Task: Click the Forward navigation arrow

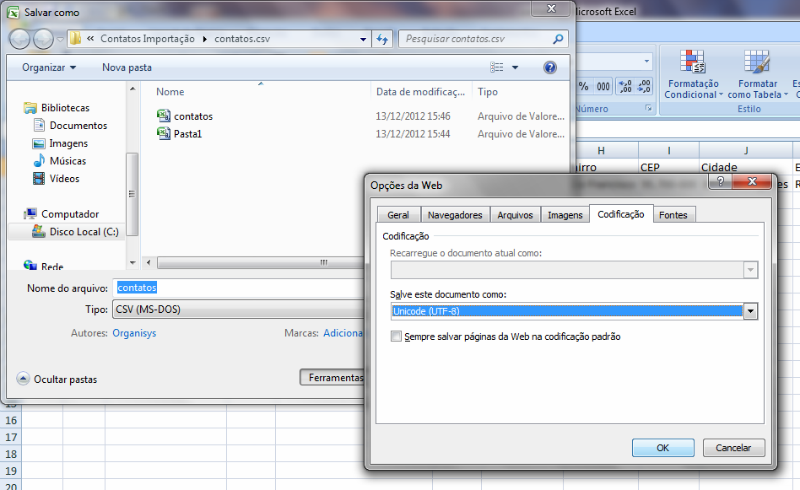Action: [43, 39]
